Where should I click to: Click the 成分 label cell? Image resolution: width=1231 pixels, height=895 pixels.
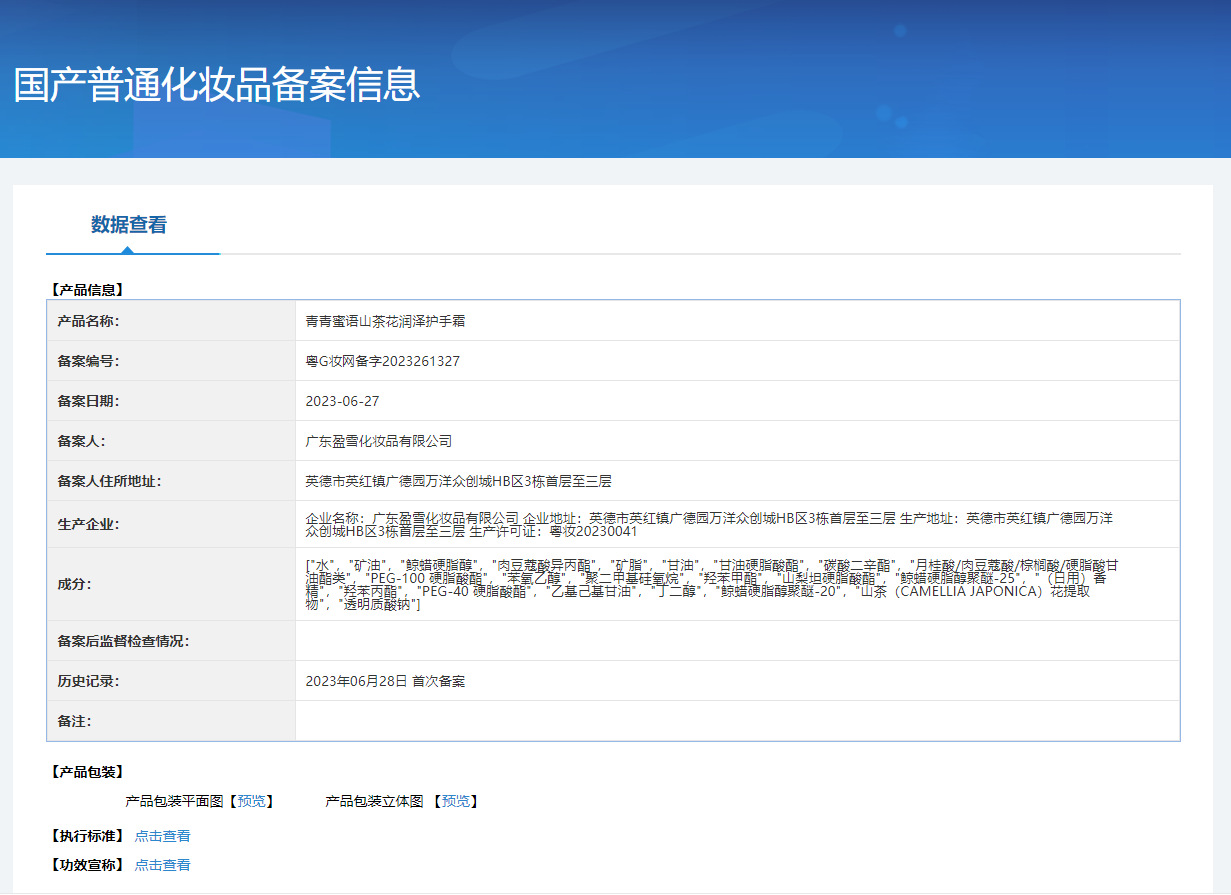click(x=171, y=584)
